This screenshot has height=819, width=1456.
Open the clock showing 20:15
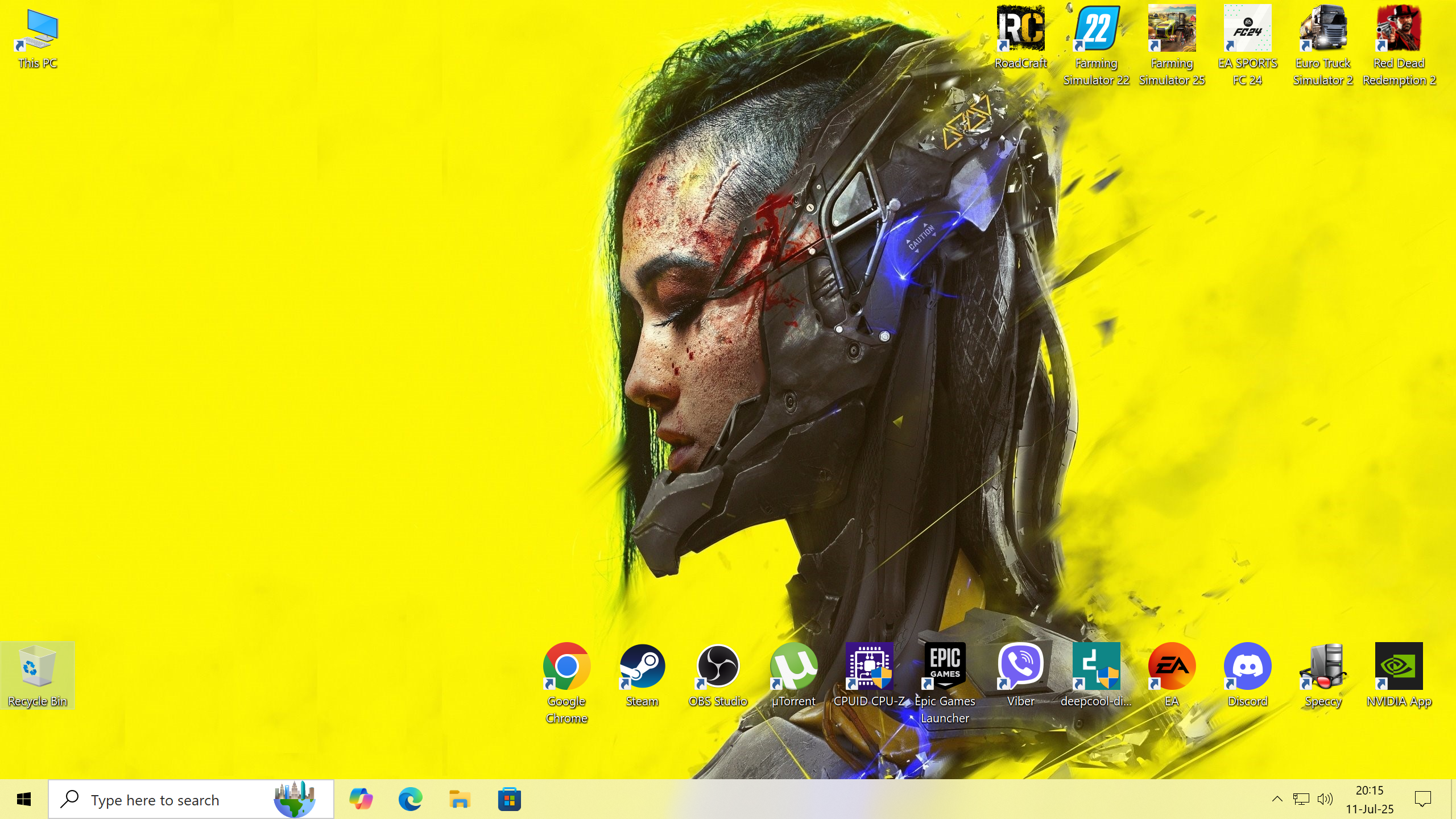(1370, 800)
